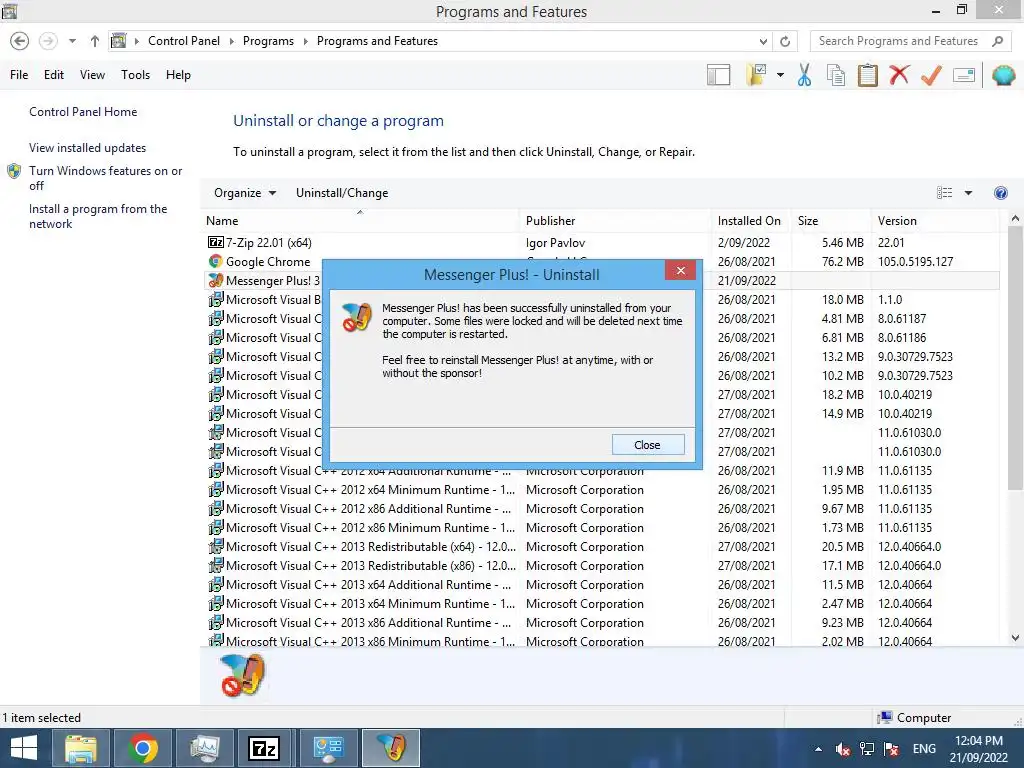
Task: Click Close in the Messenger Plus! dialog
Action: pos(648,445)
